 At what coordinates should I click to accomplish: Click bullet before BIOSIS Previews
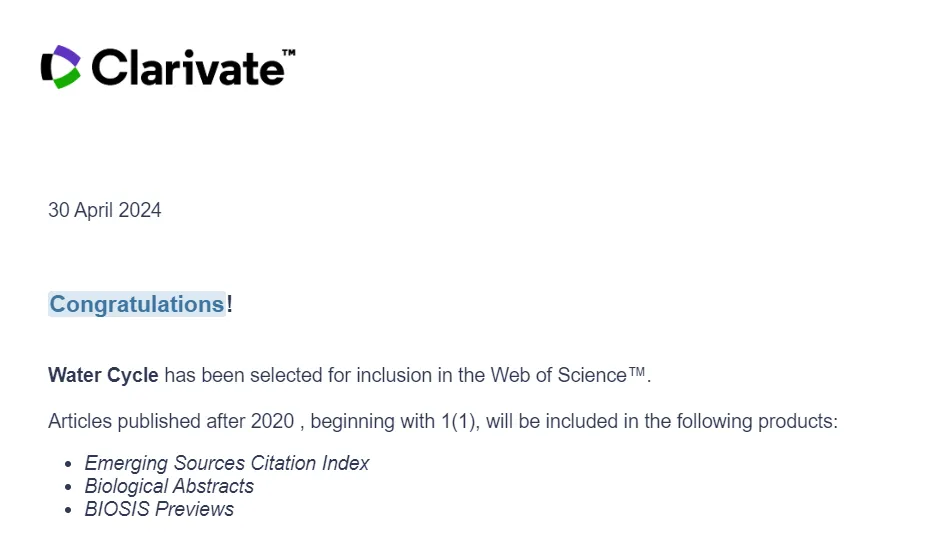[68, 510]
